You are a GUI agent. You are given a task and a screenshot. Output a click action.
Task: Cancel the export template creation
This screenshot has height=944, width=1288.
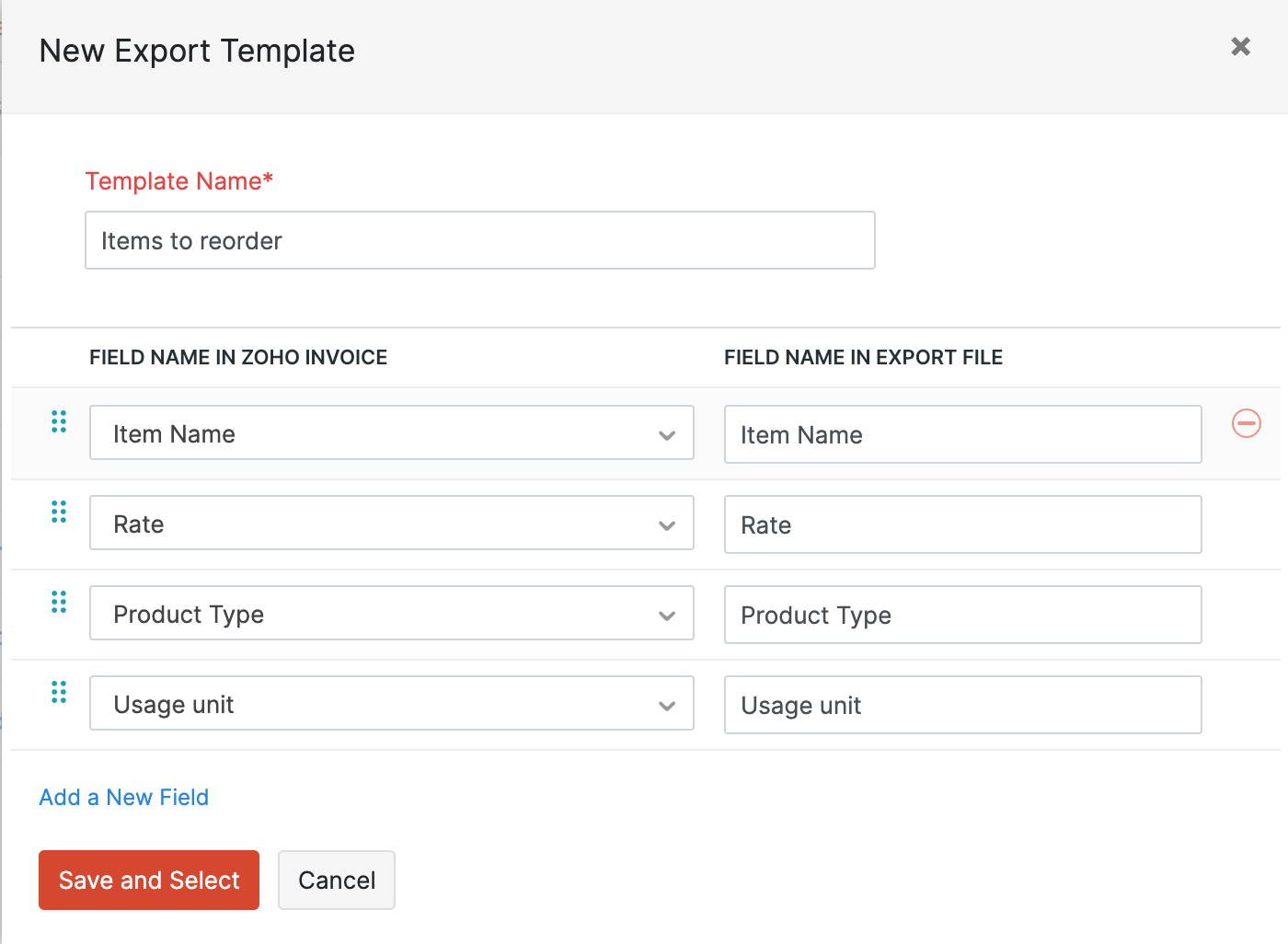click(x=337, y=881)
